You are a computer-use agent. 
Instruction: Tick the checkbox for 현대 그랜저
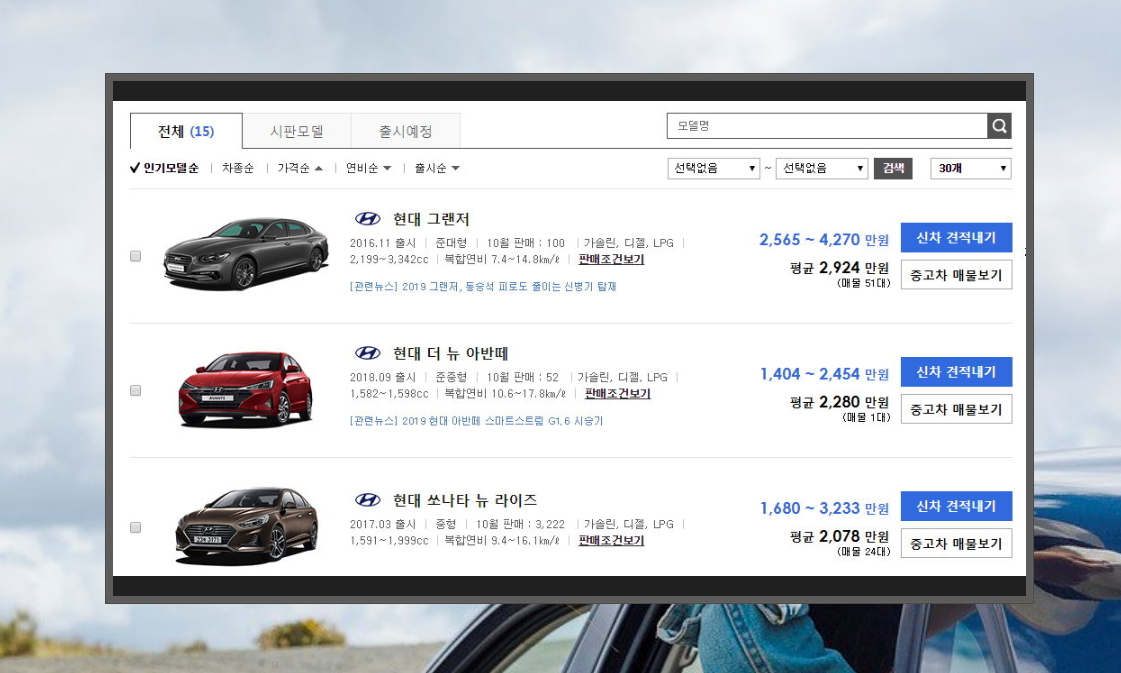coord(135,256)
